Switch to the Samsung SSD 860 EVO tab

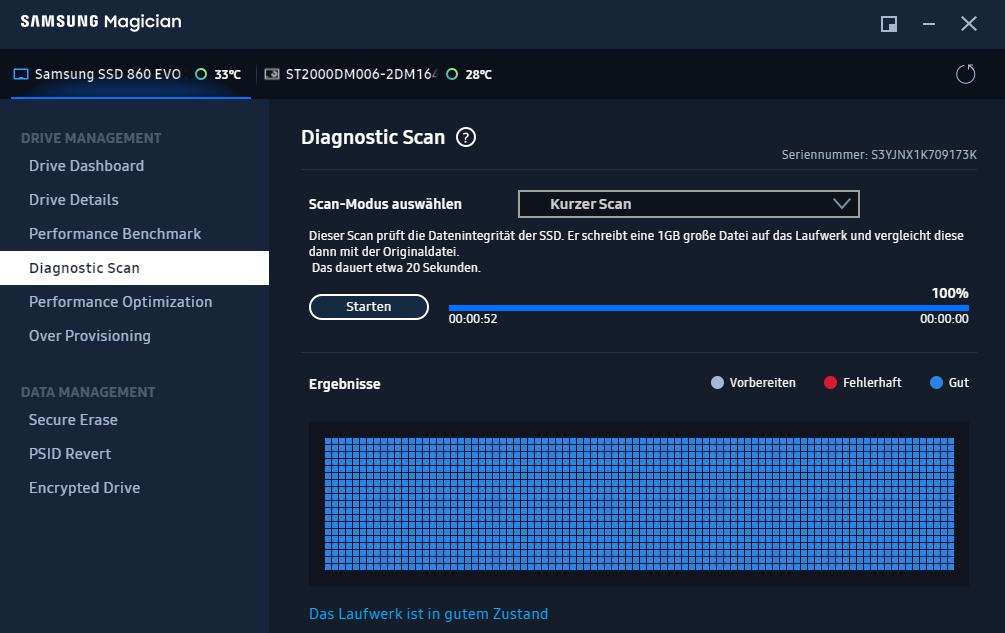(131, 74)
